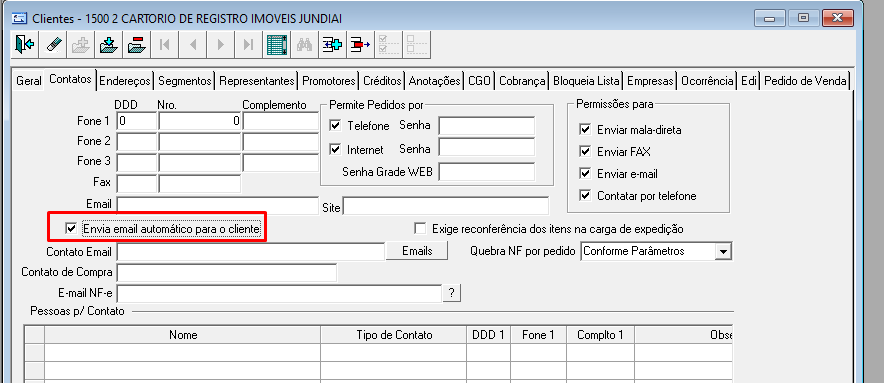
Task: Go to previous record arrow icon
Action: pyautogui.click(x=193, y=44)
